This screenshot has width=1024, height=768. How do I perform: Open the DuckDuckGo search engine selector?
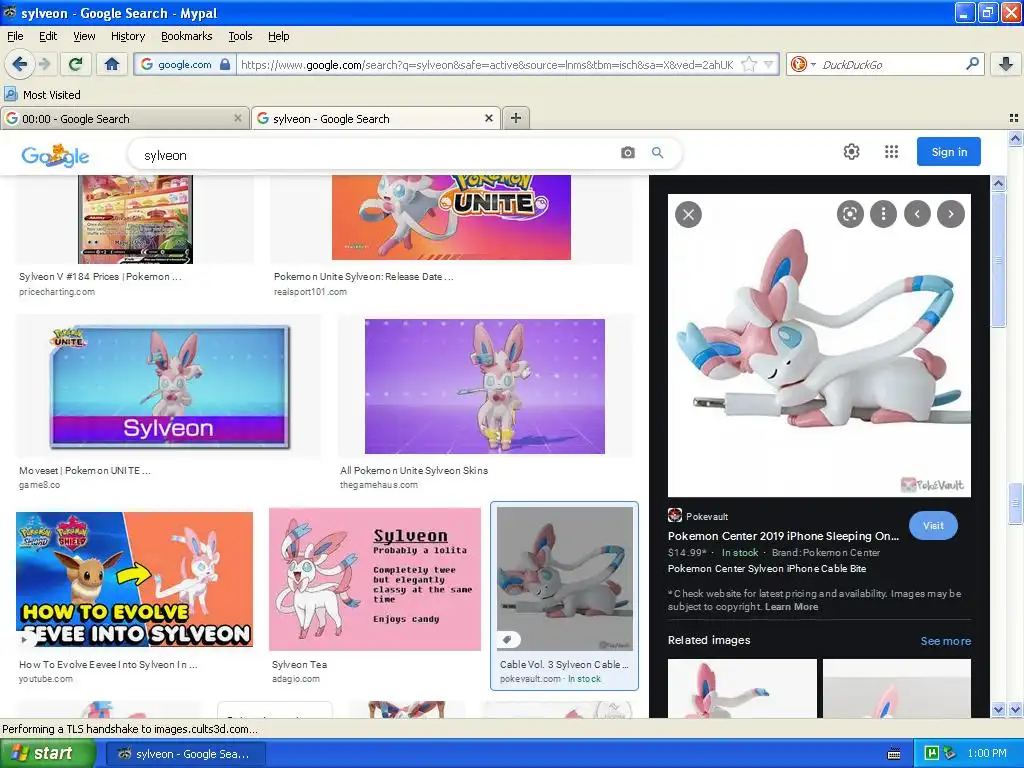point(803,64)
